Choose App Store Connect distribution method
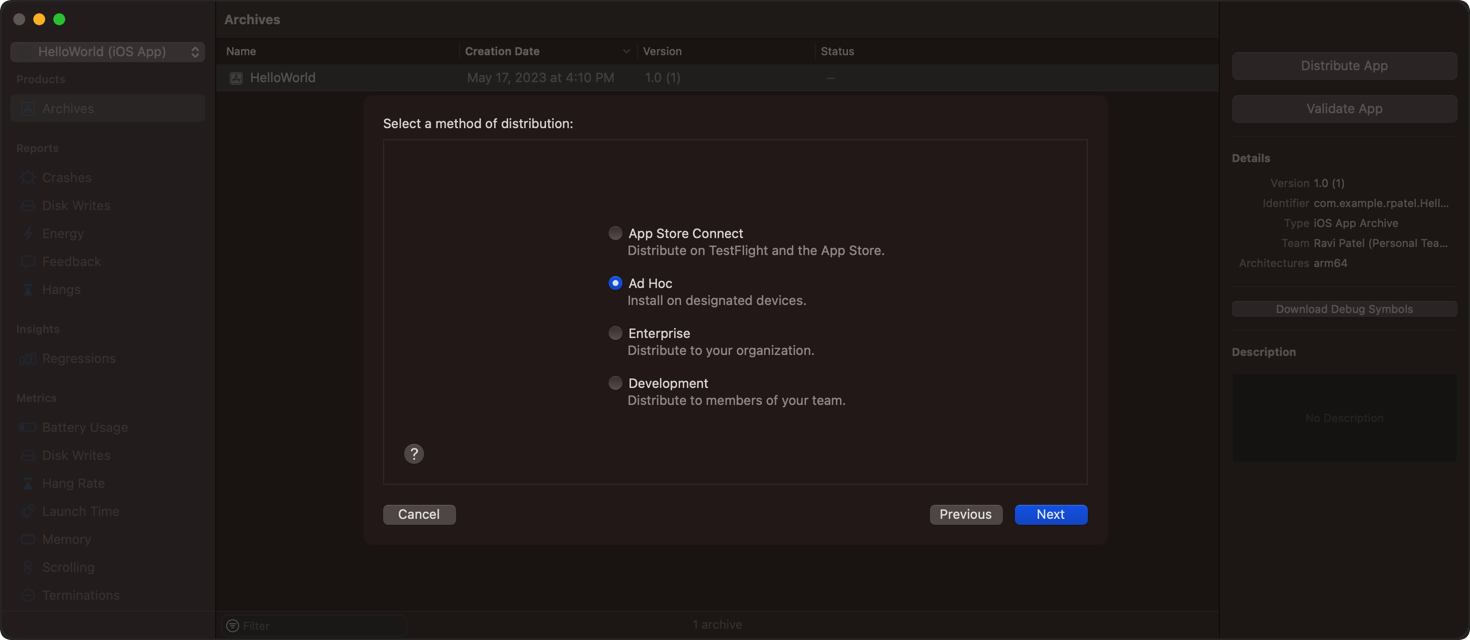This screenshot has width=1470, height=640. [x=615, y=233]
